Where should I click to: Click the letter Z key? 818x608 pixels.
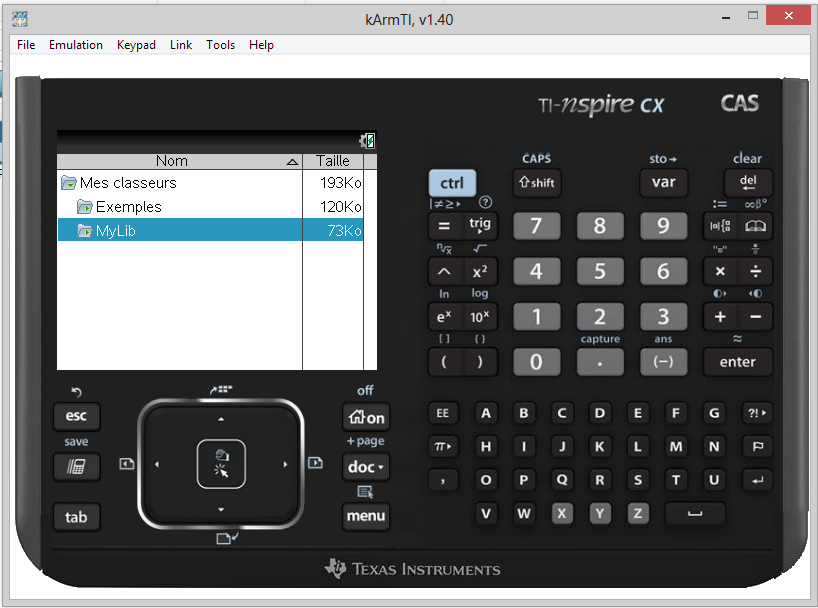[x=638, y=514]
